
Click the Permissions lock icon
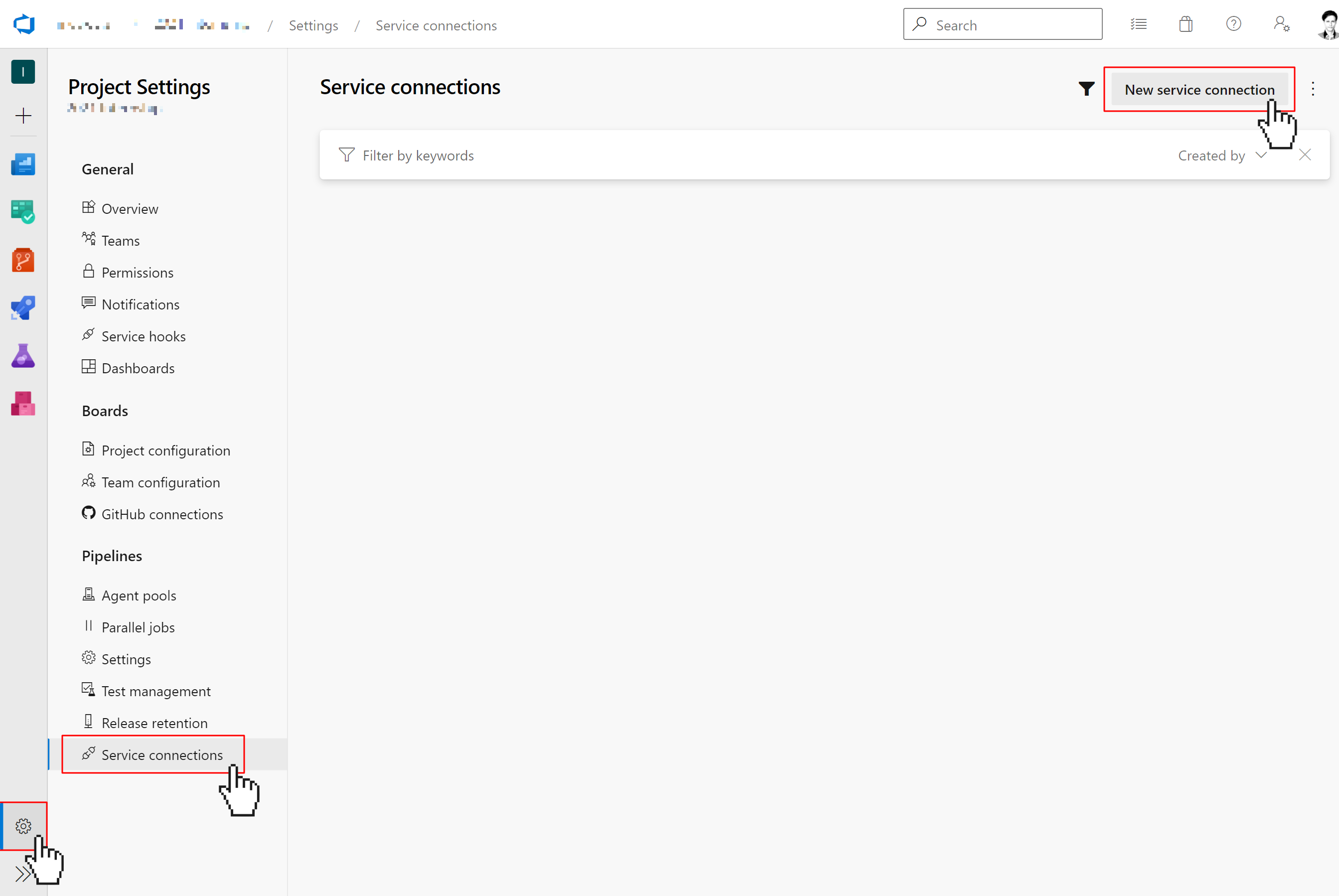pyautogui.click(x=88, y=271)
